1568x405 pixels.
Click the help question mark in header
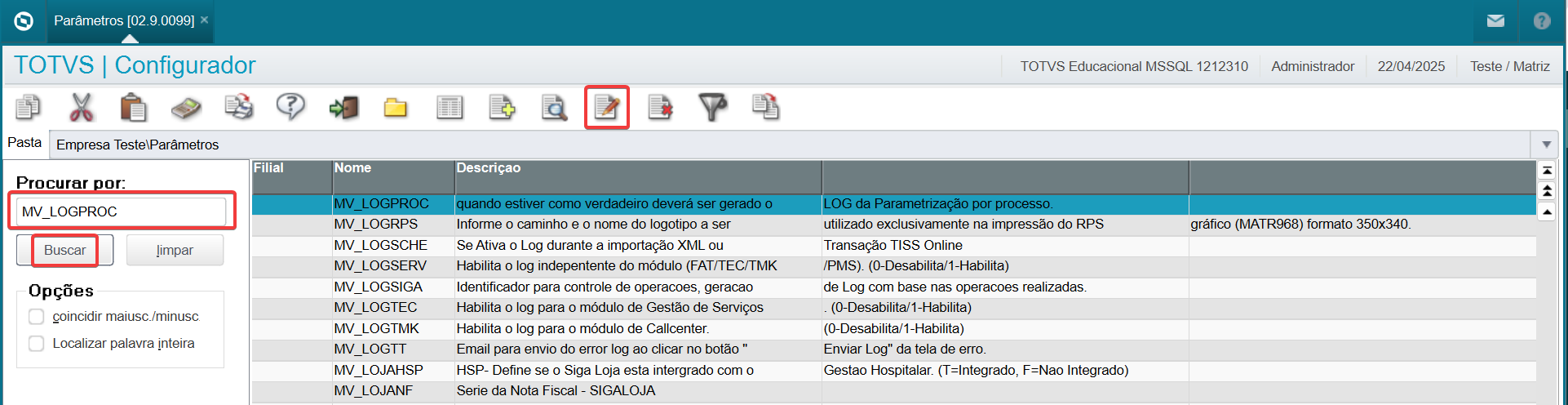(x=1542, y=21)
